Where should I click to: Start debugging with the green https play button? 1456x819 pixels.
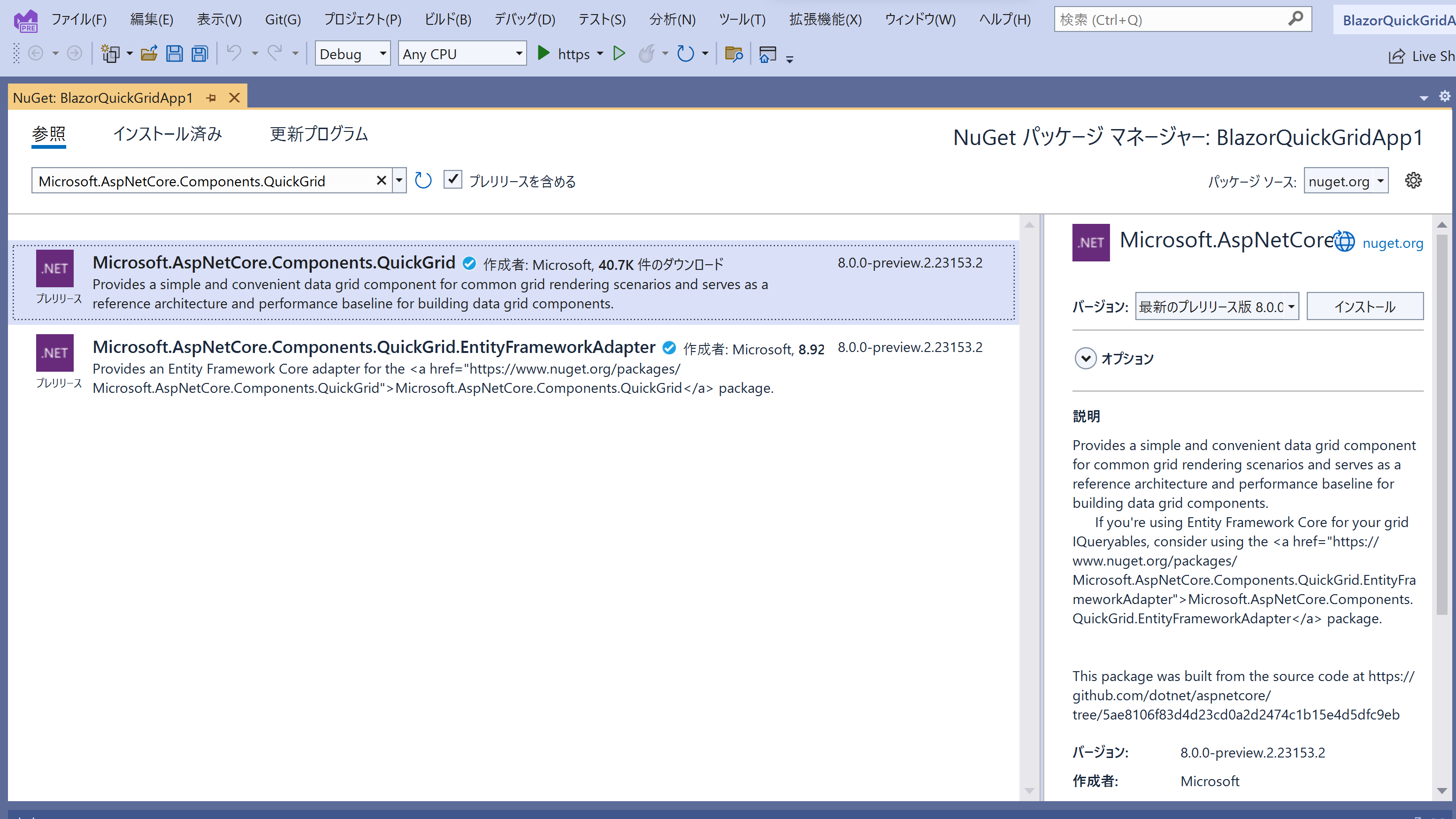[x=543, y=54]
